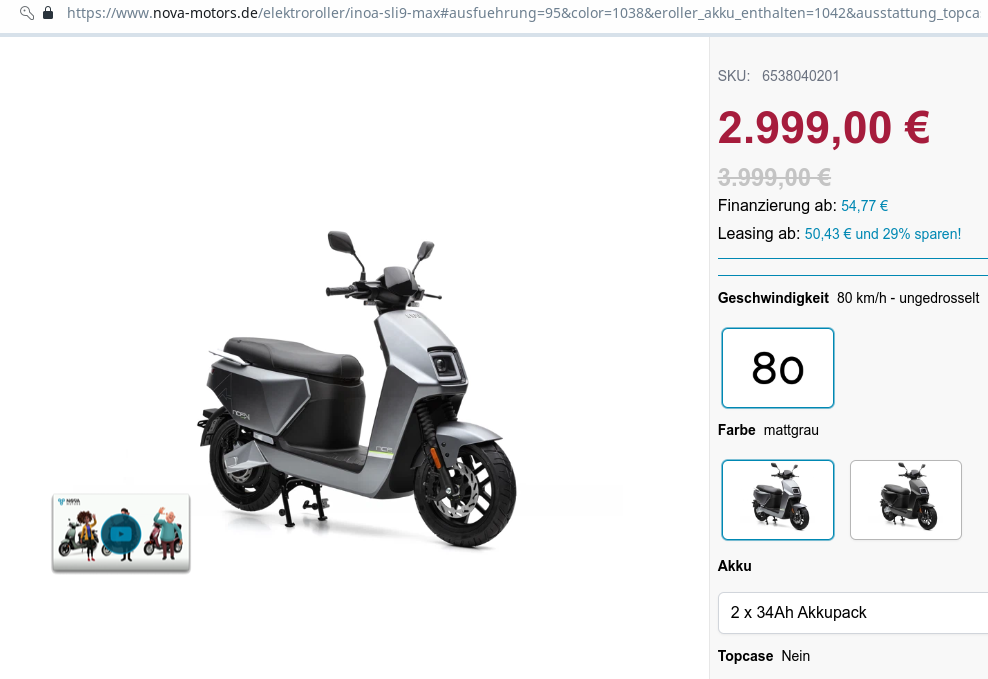
Task: Click the padlock site security icon
Action: (x=47, y=13)
